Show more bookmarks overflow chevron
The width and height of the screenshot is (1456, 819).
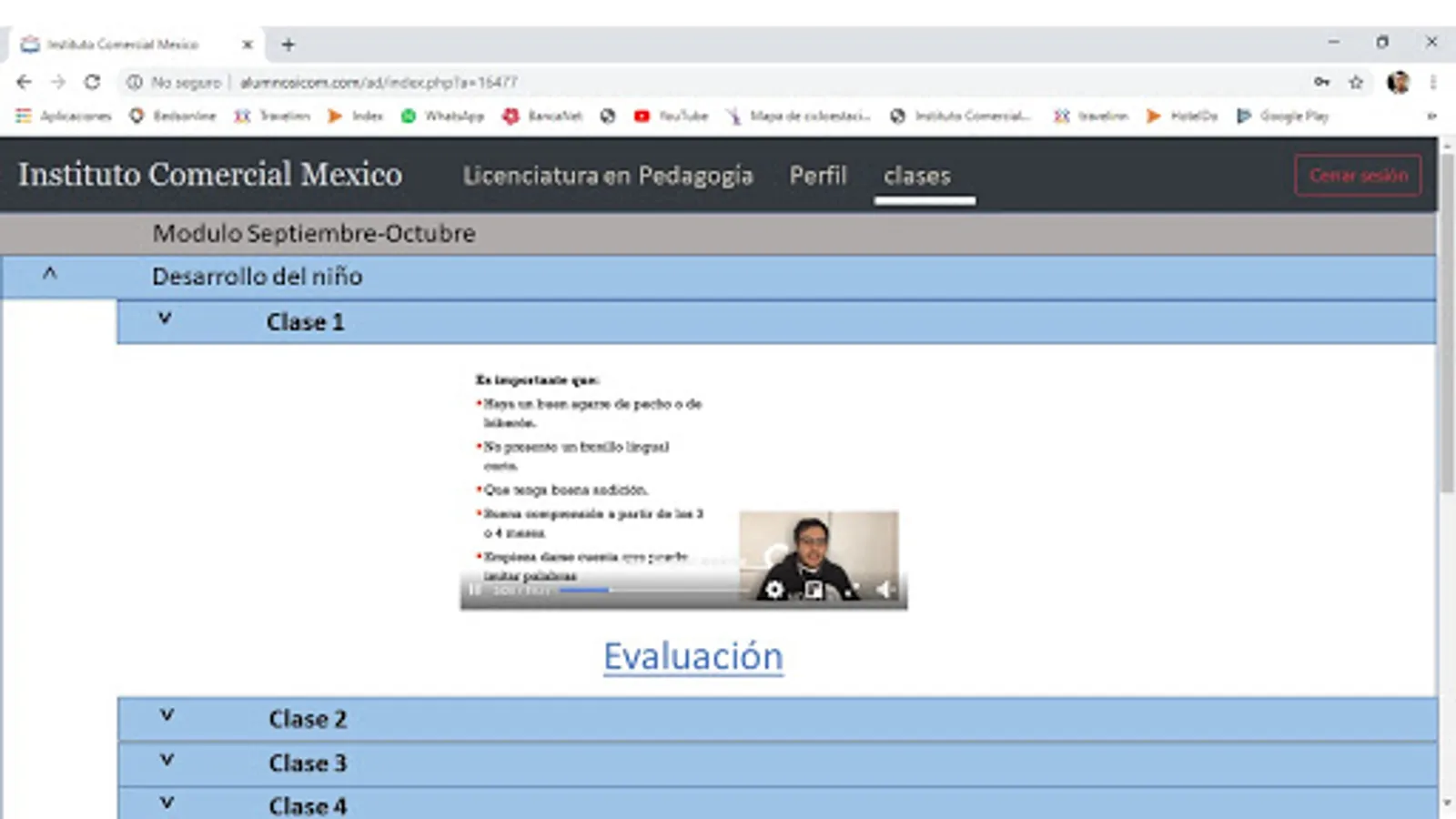[x=1431, y=116]
